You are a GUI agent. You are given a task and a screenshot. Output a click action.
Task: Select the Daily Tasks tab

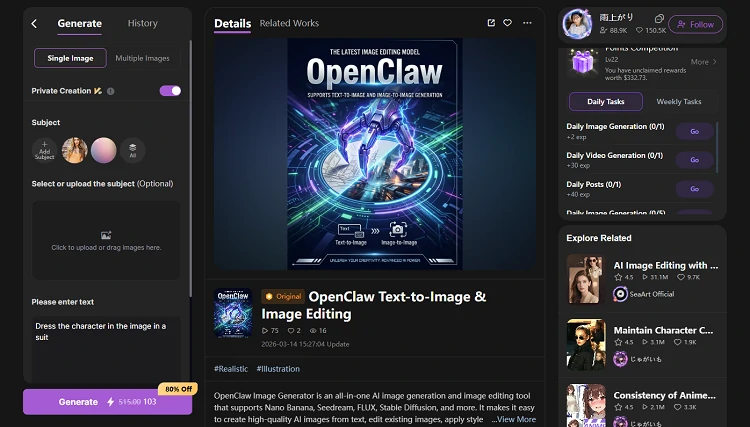coord(606,101)
